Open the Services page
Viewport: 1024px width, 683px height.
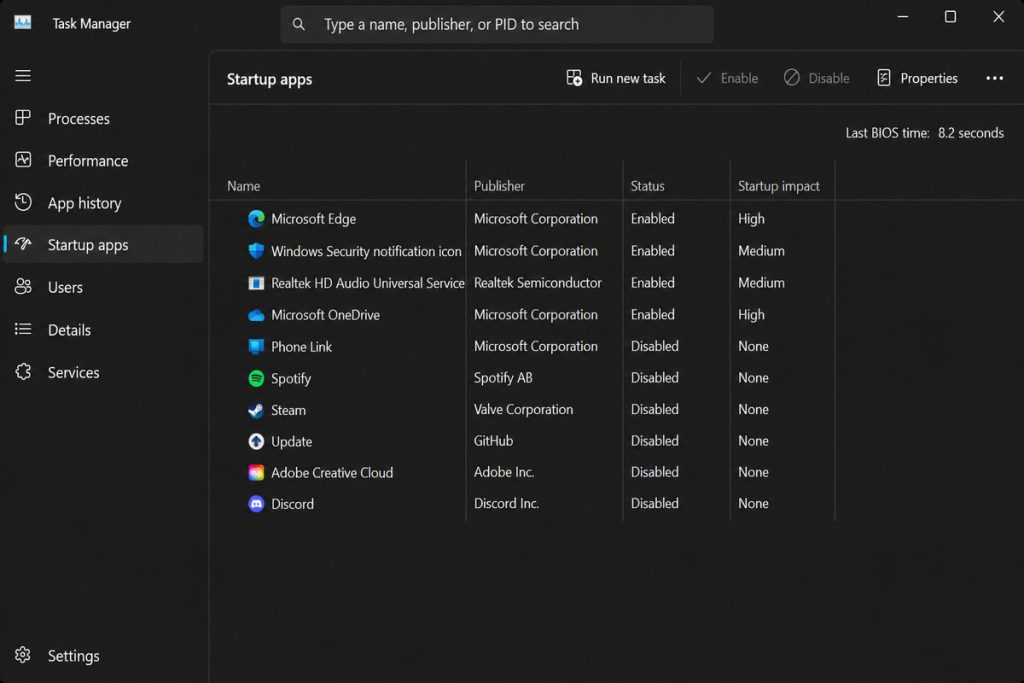[103, 372]
